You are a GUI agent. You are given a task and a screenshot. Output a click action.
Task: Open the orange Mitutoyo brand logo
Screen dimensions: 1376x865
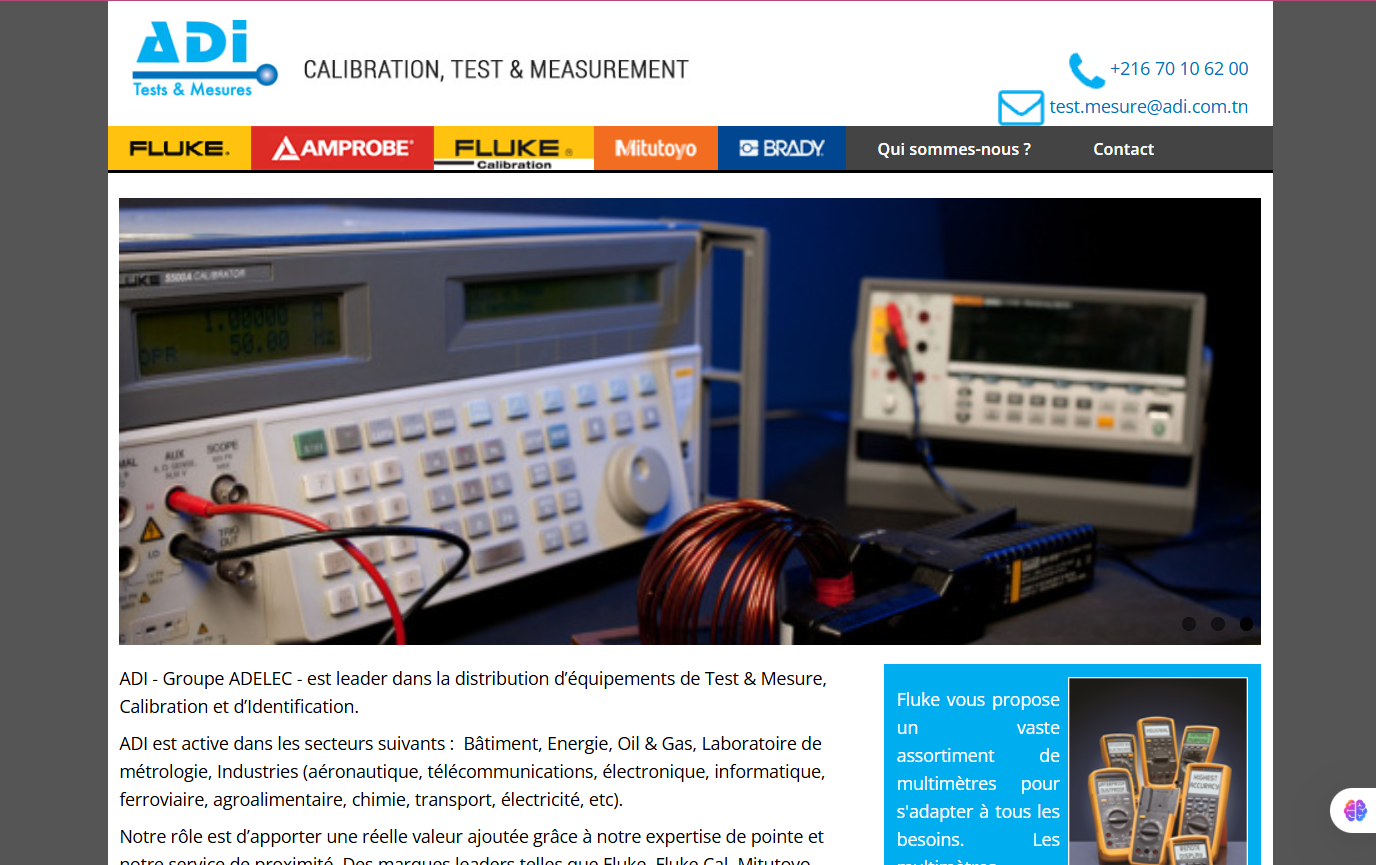(655, 149)
